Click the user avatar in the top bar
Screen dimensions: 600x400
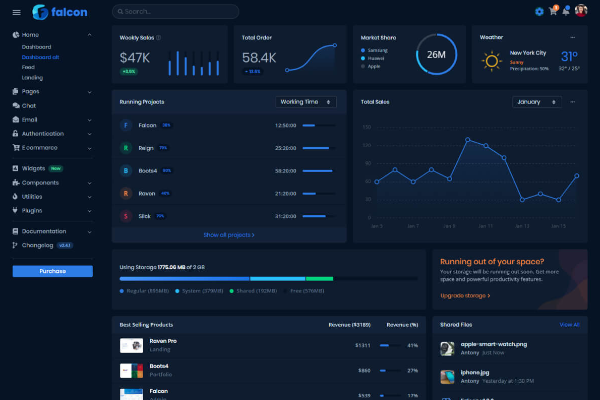click(580, 12)
